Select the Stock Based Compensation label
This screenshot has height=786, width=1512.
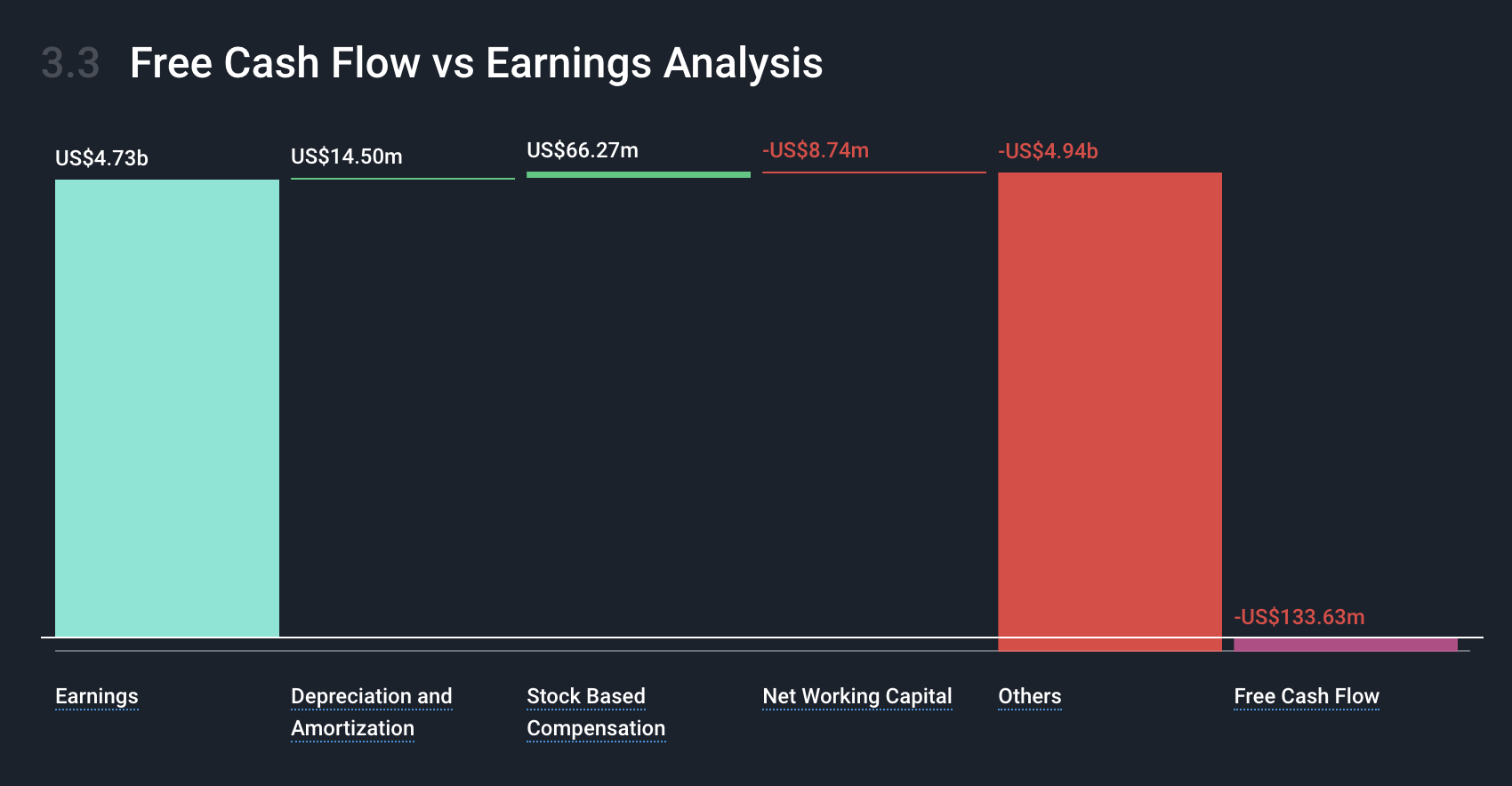click(596, 712)
